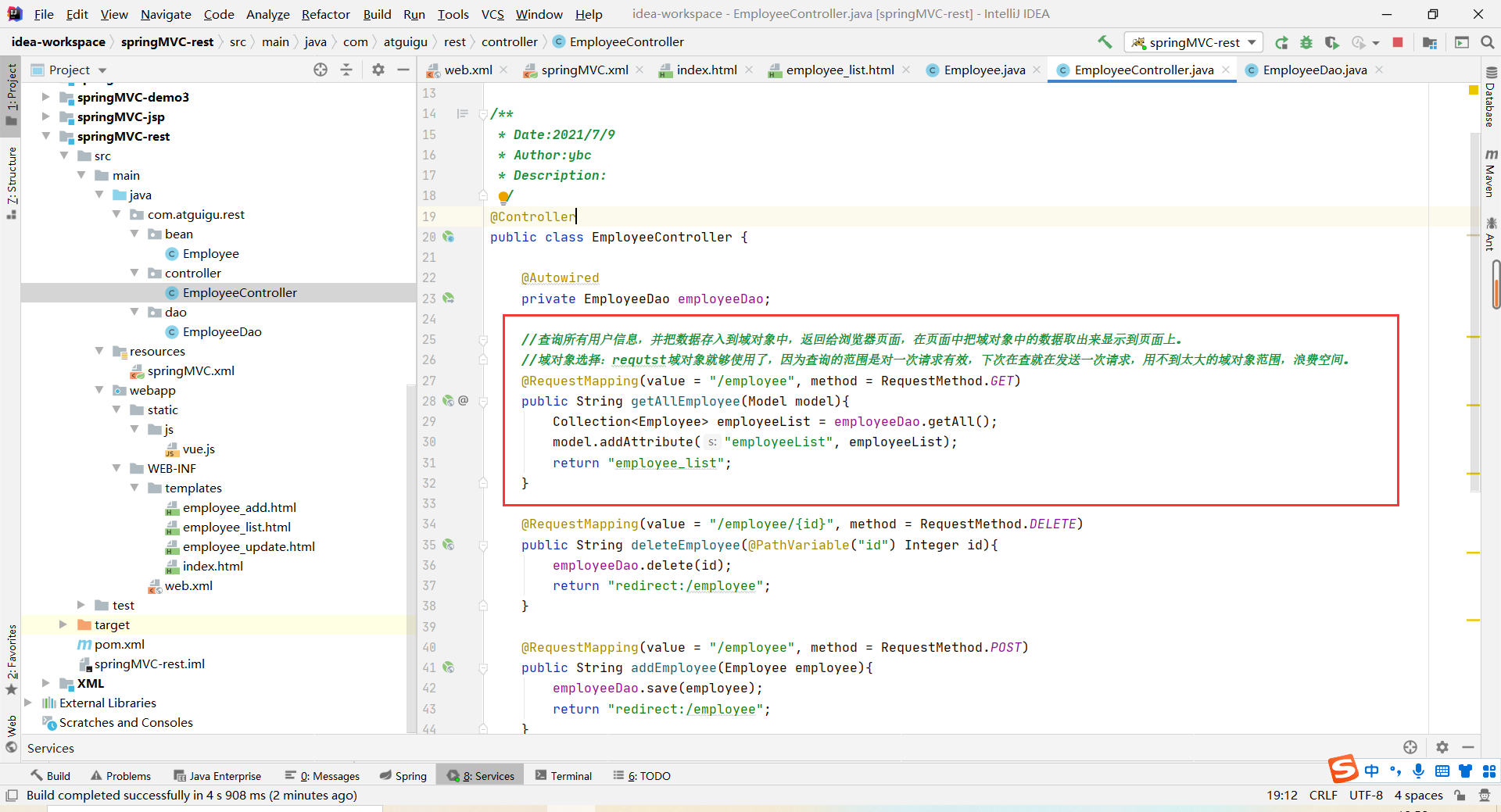The height and width of the screenshot is (812, 1501).
Task: Collapse the templates folder
Action: [134, 488]
